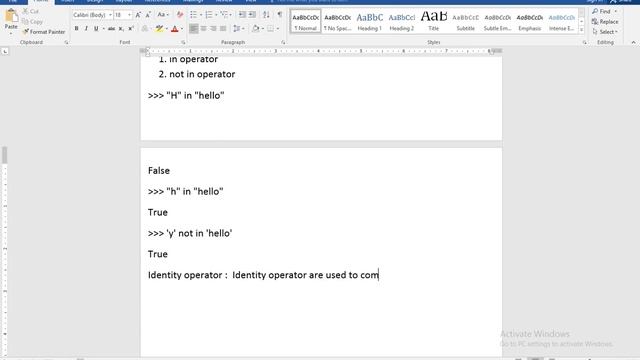640x360 pixels.
Task: Open Font dialog launcher
Action: tap(183, 42)
